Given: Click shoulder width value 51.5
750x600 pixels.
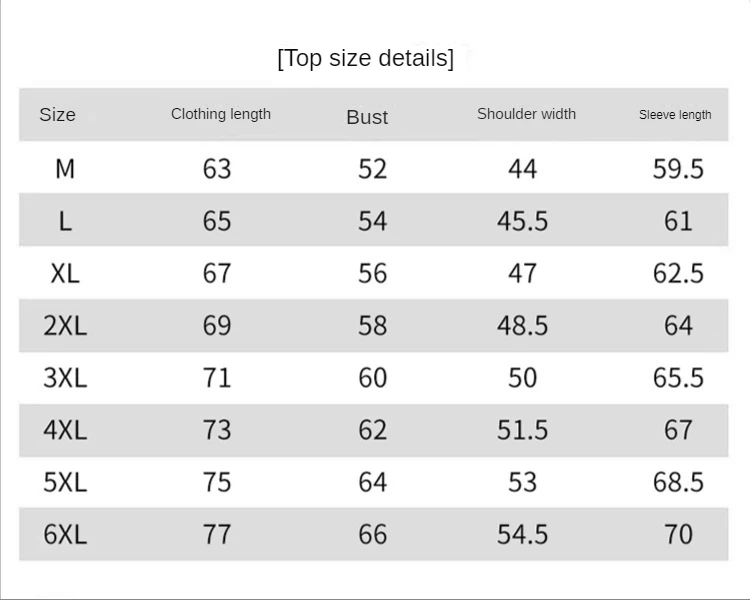Looking at the screenshot, I should coord(522,430).
